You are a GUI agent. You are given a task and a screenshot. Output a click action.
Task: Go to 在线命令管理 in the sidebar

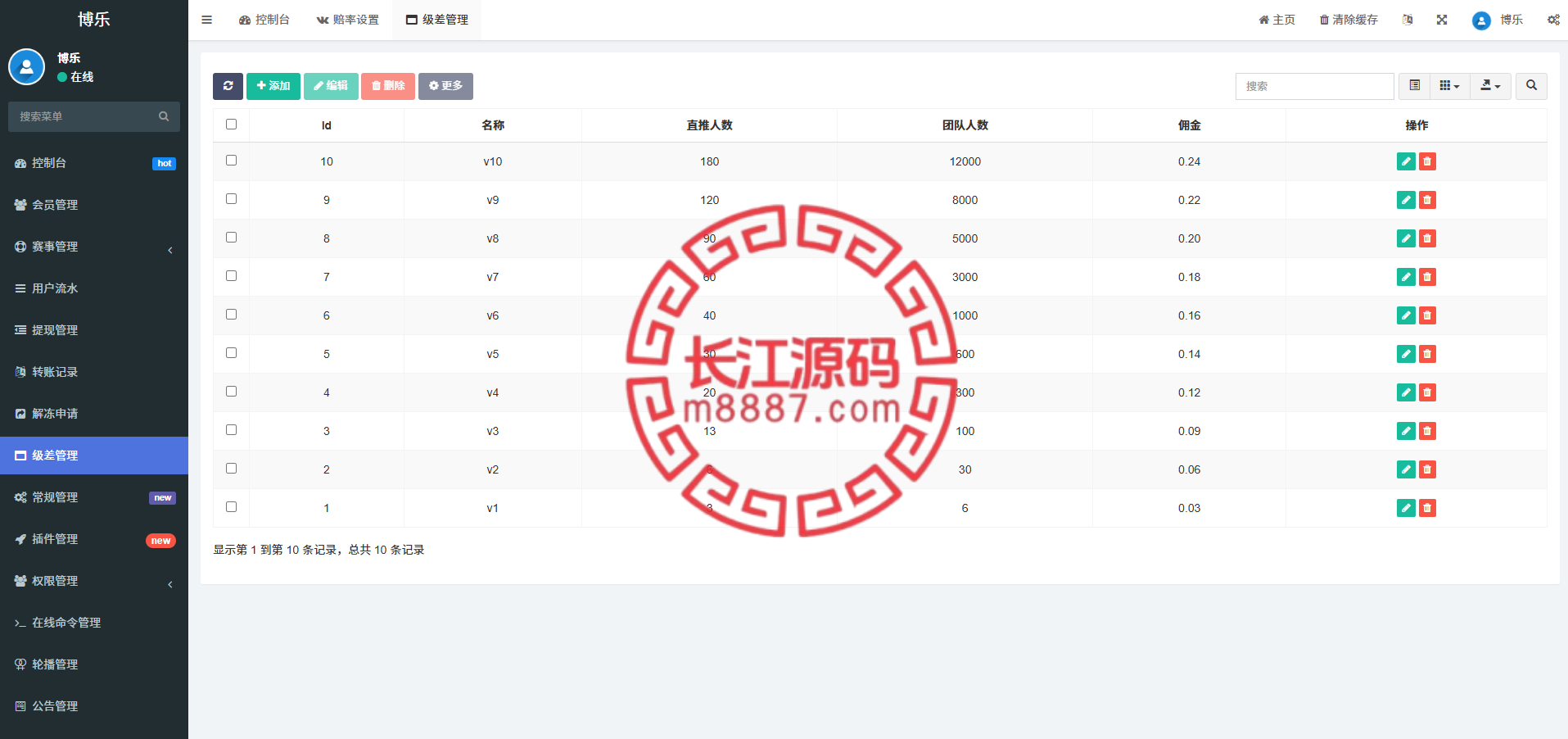(94, 623)
